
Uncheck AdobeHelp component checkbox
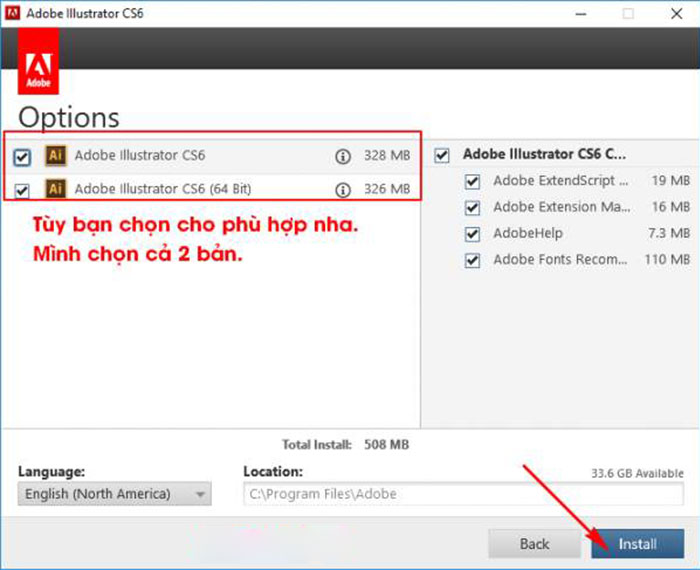coord(472,234)
